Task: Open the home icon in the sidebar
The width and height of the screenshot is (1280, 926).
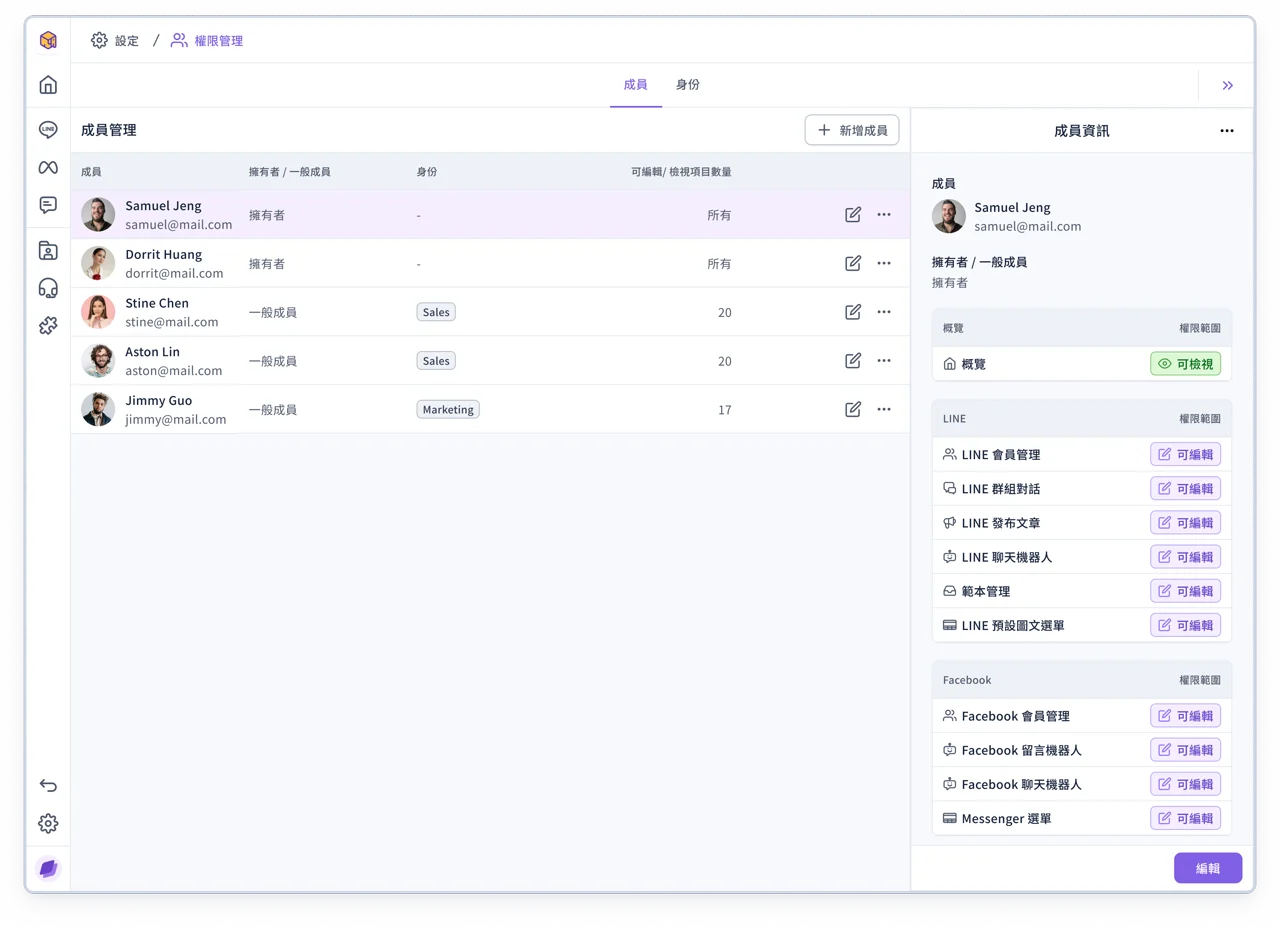Action: coord(48,85)
